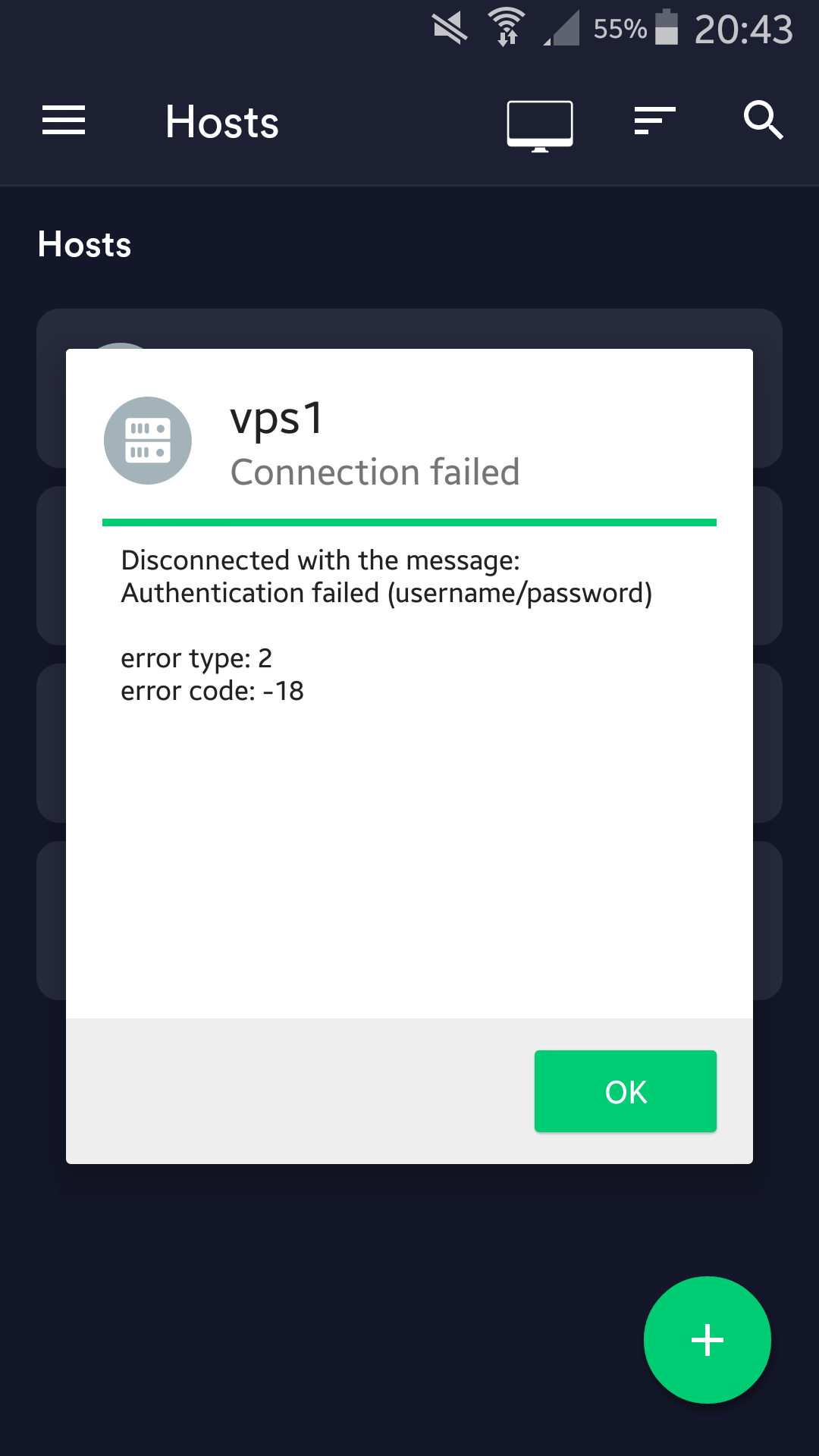Tap the Connection failed status text
Screen dimensions: 819x1456
pyautogui.click(x=375, y=472)
